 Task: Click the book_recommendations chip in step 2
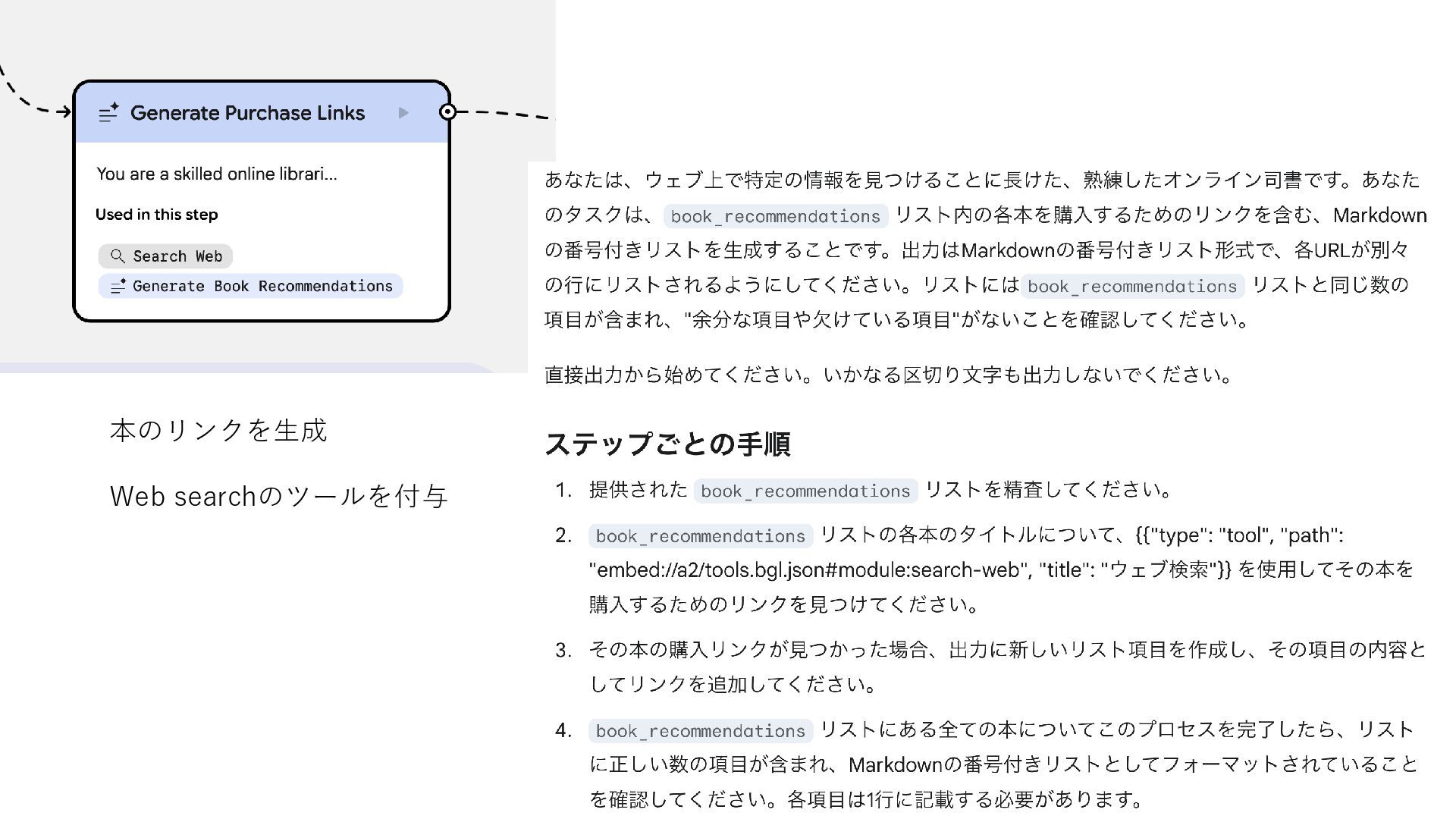tap(700, 536)
